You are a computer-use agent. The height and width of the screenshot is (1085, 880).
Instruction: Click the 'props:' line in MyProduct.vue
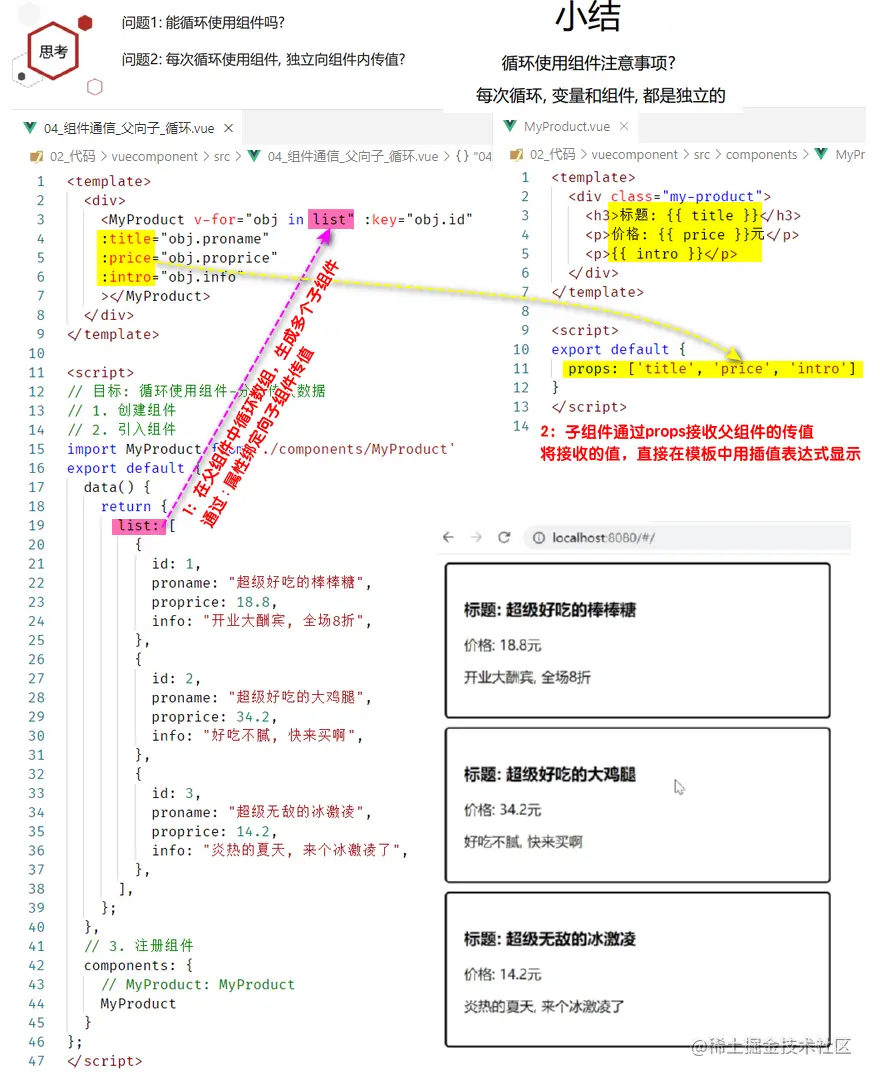(712, 369)
